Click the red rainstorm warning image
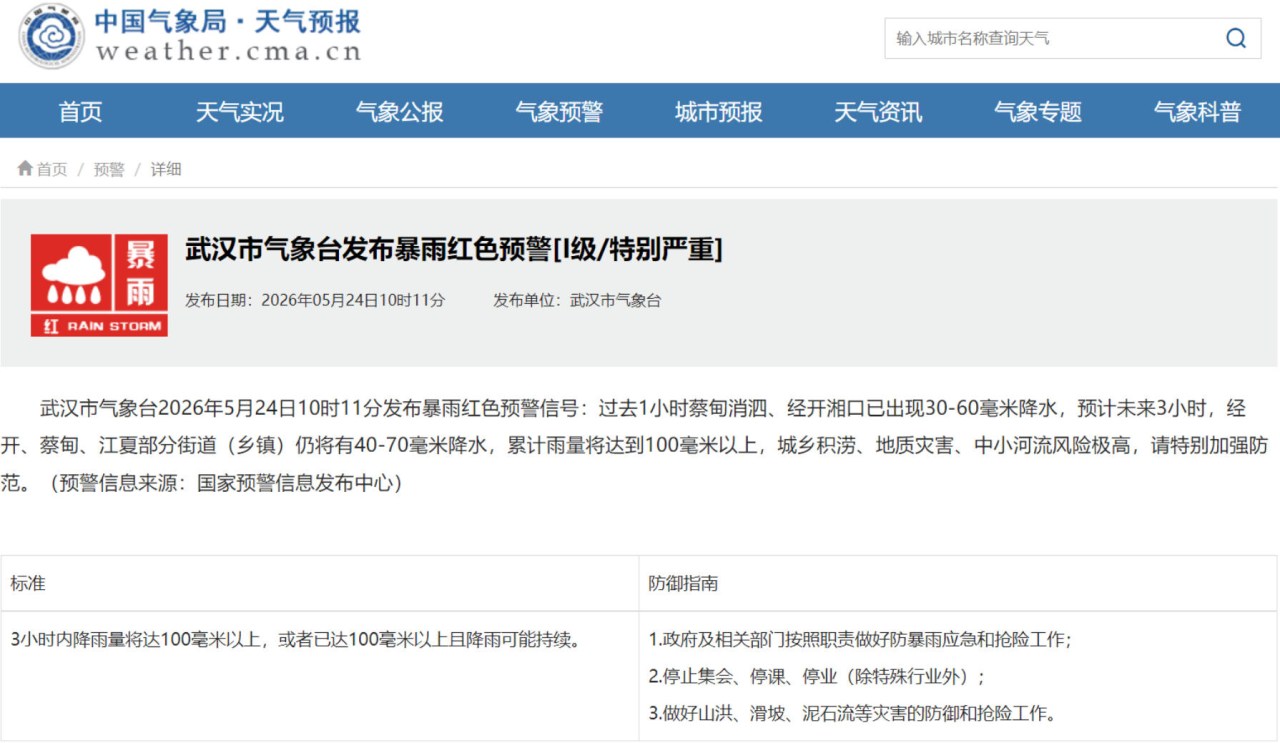 pos(99,285)
